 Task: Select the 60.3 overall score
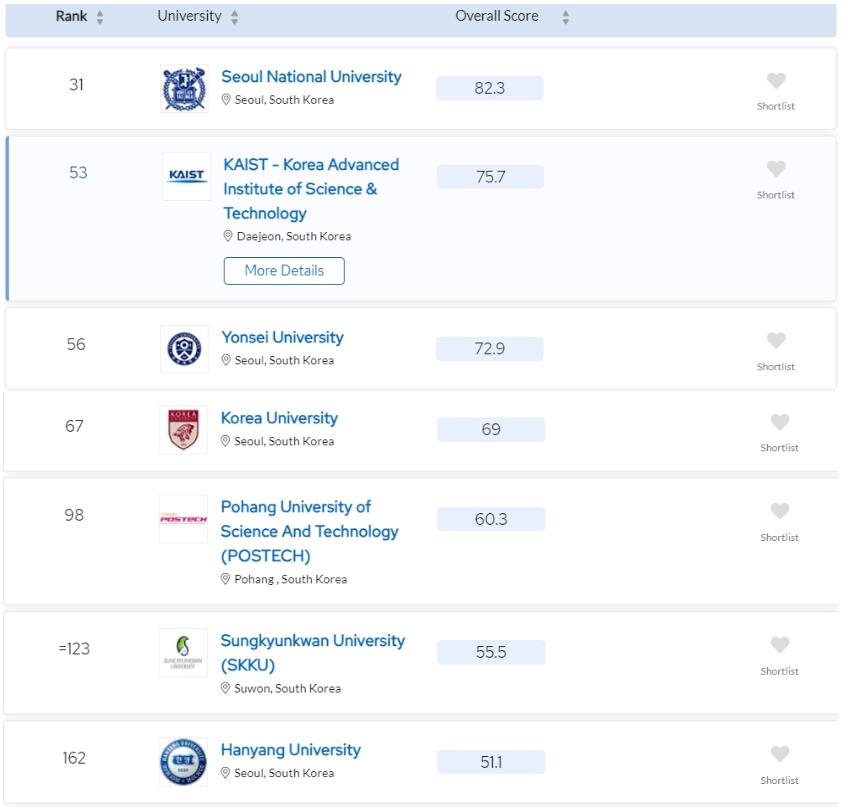[x=491, y=519]
